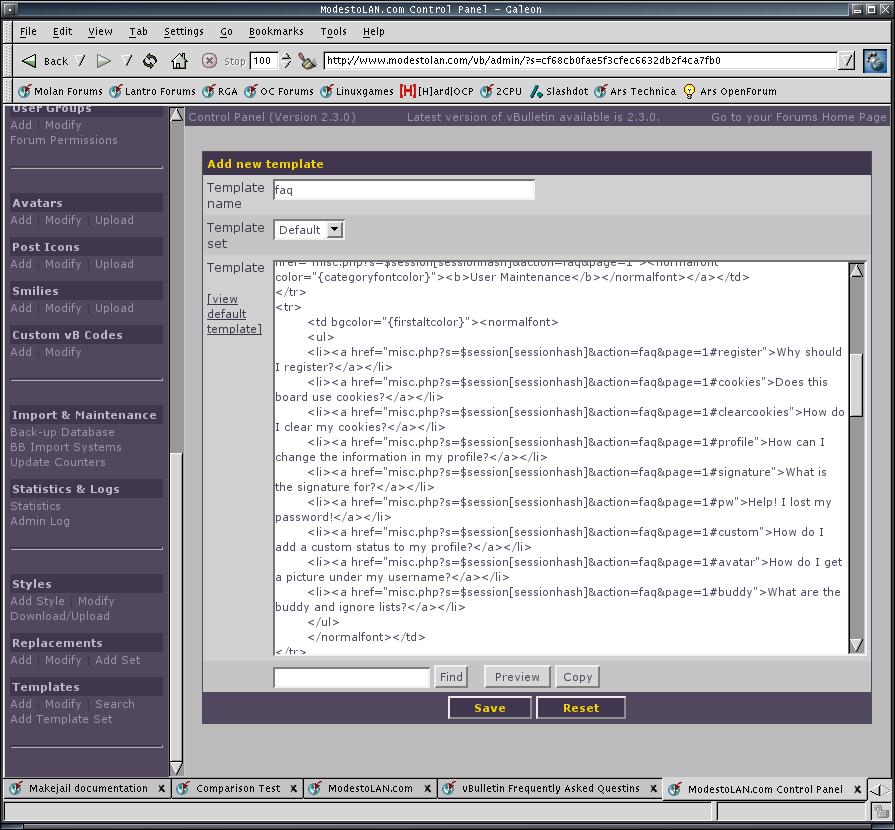Viewport: 895px width, 830px height.
Task: Close the vBulletin Frequently Asked Questins tab
Action: [x=654, y=789]
